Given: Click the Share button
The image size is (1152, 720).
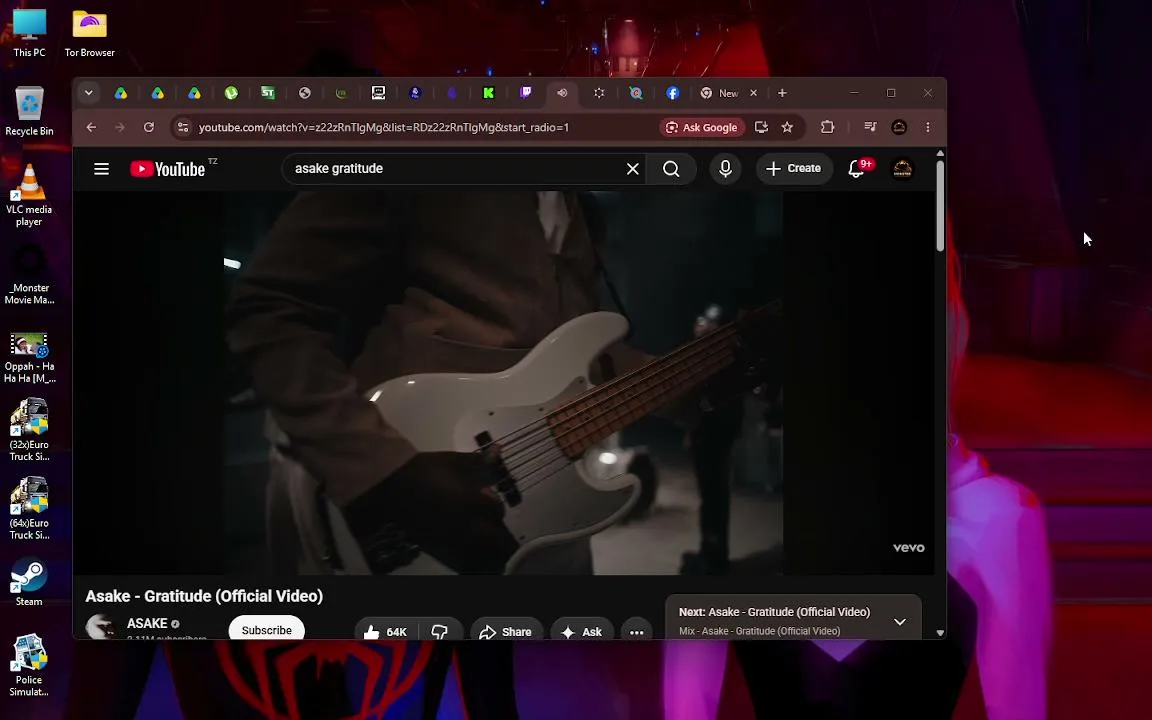Looking at the screenshot, I should (x=505, y=632).
